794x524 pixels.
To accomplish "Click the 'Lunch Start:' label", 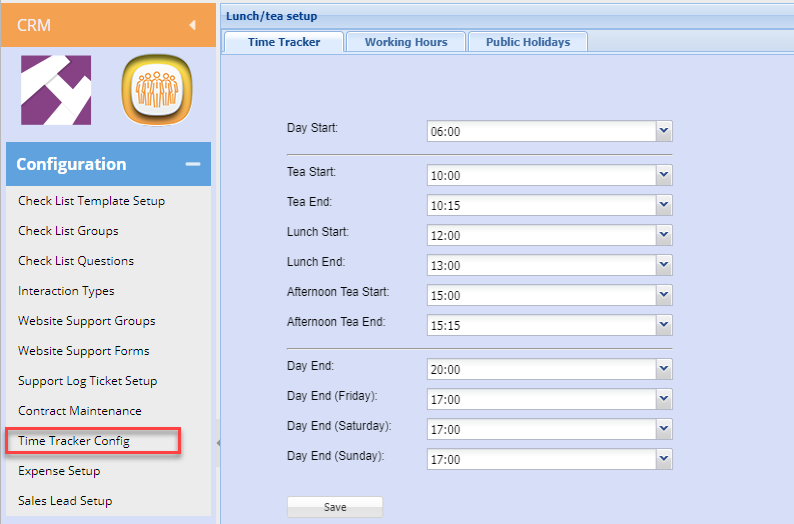I will tap(317, 232).
